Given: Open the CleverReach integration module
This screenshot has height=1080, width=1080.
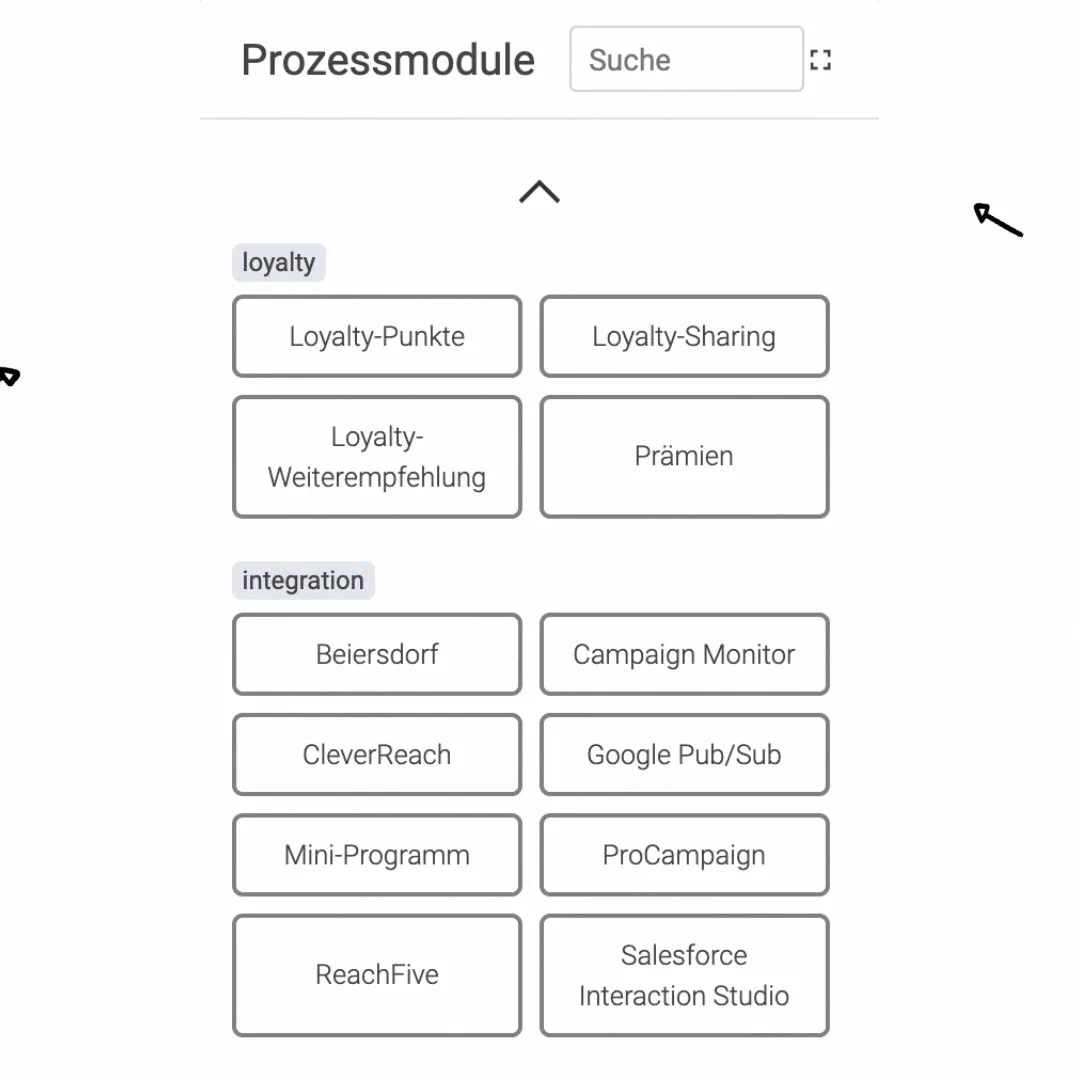Looking at the screenshot, I should (377, 754).
